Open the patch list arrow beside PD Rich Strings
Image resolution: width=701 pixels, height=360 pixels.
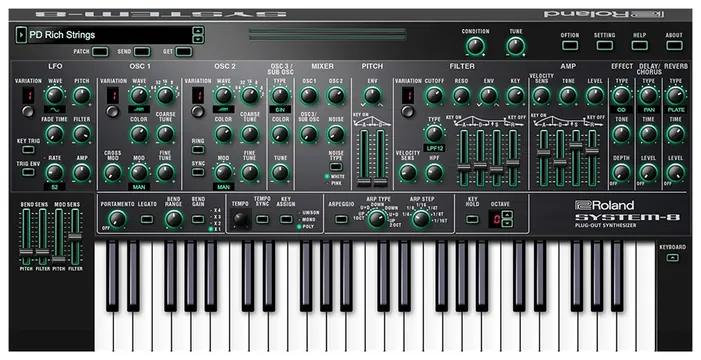coord(21,34)
